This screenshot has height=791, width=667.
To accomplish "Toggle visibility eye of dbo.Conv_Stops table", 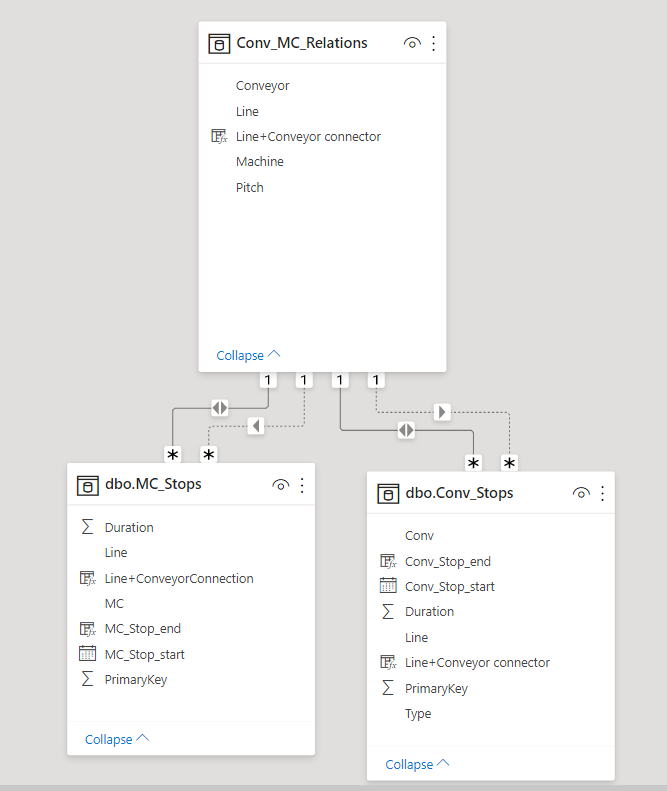I will [x=581, y=493].
